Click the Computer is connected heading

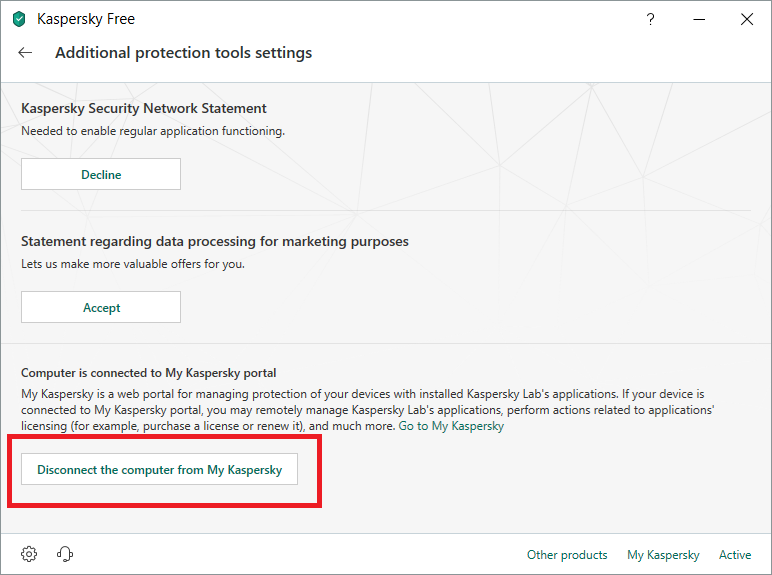click(x=149, y=373)
